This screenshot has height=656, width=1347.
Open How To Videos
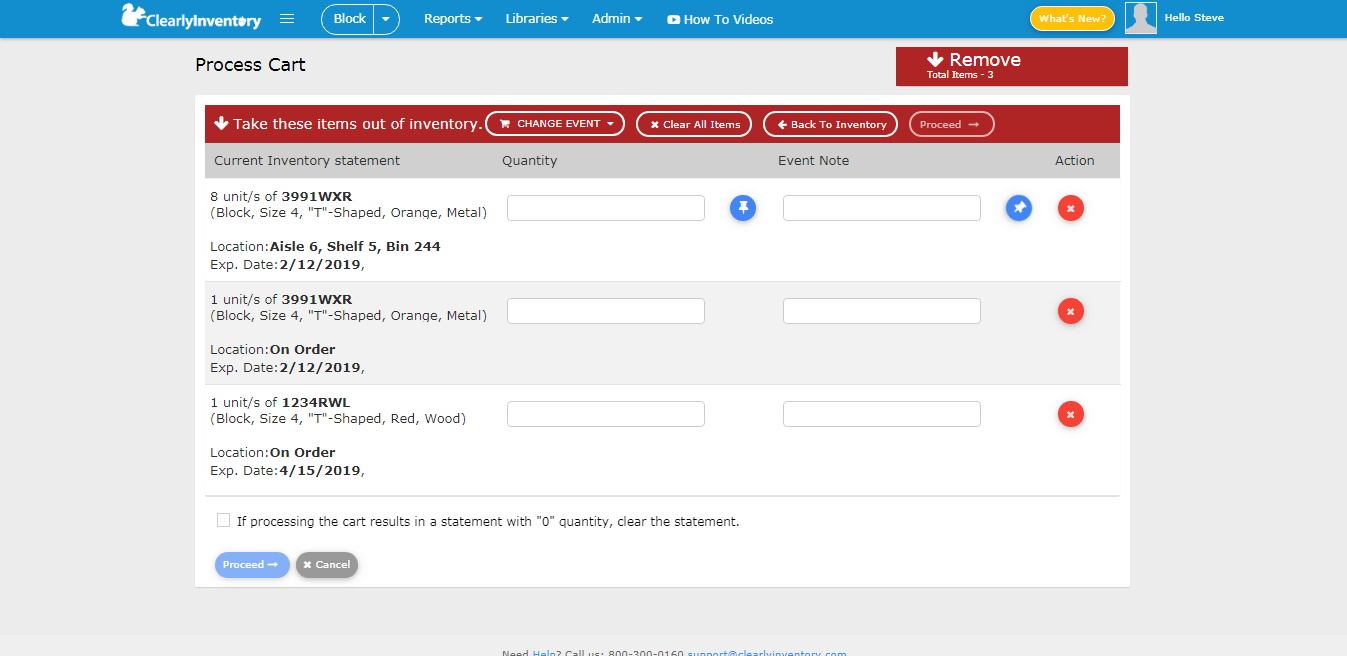pyautogui.click(x=720, y=19)
